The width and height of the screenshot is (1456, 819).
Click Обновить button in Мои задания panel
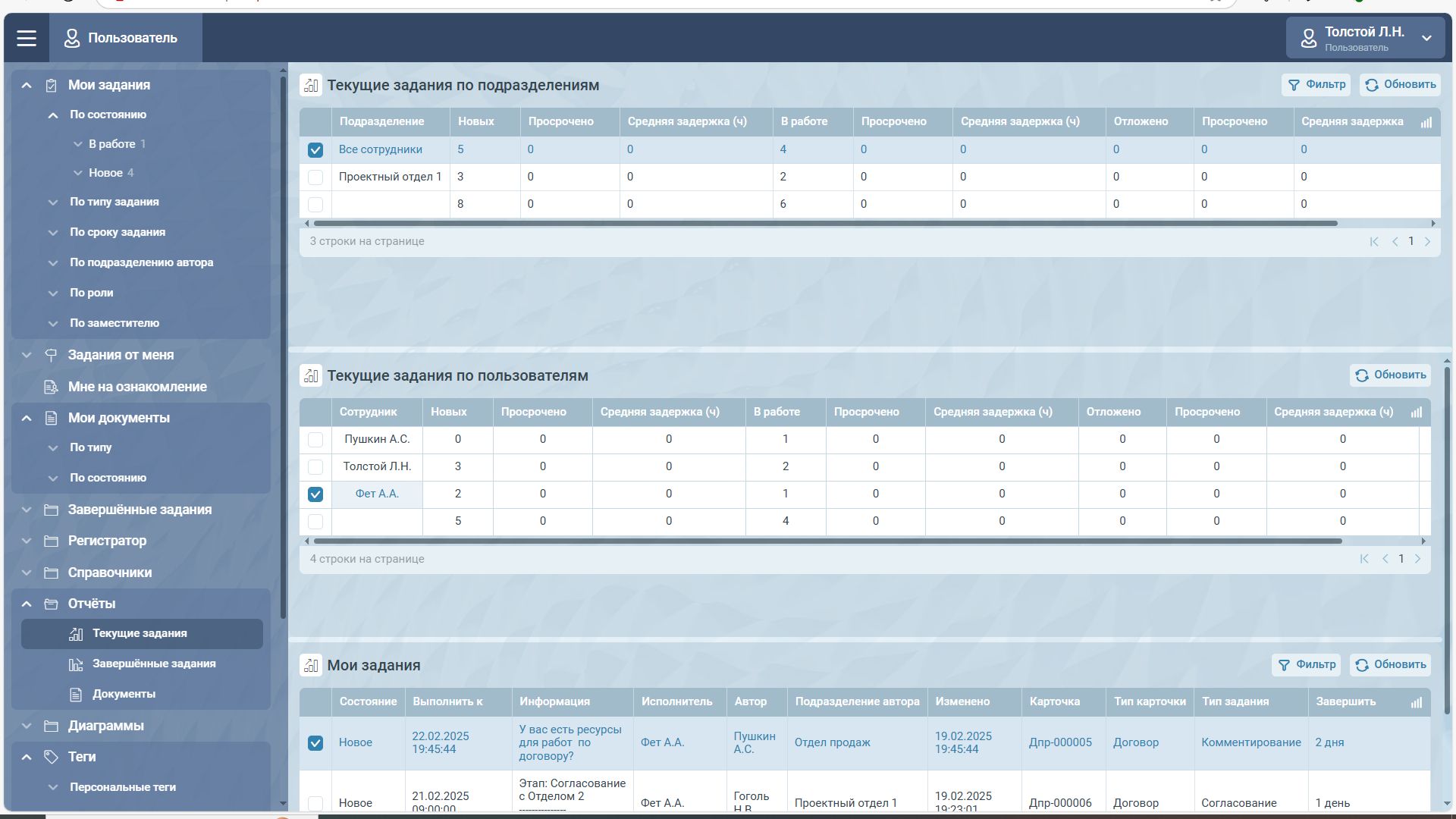click(1390, 665)
